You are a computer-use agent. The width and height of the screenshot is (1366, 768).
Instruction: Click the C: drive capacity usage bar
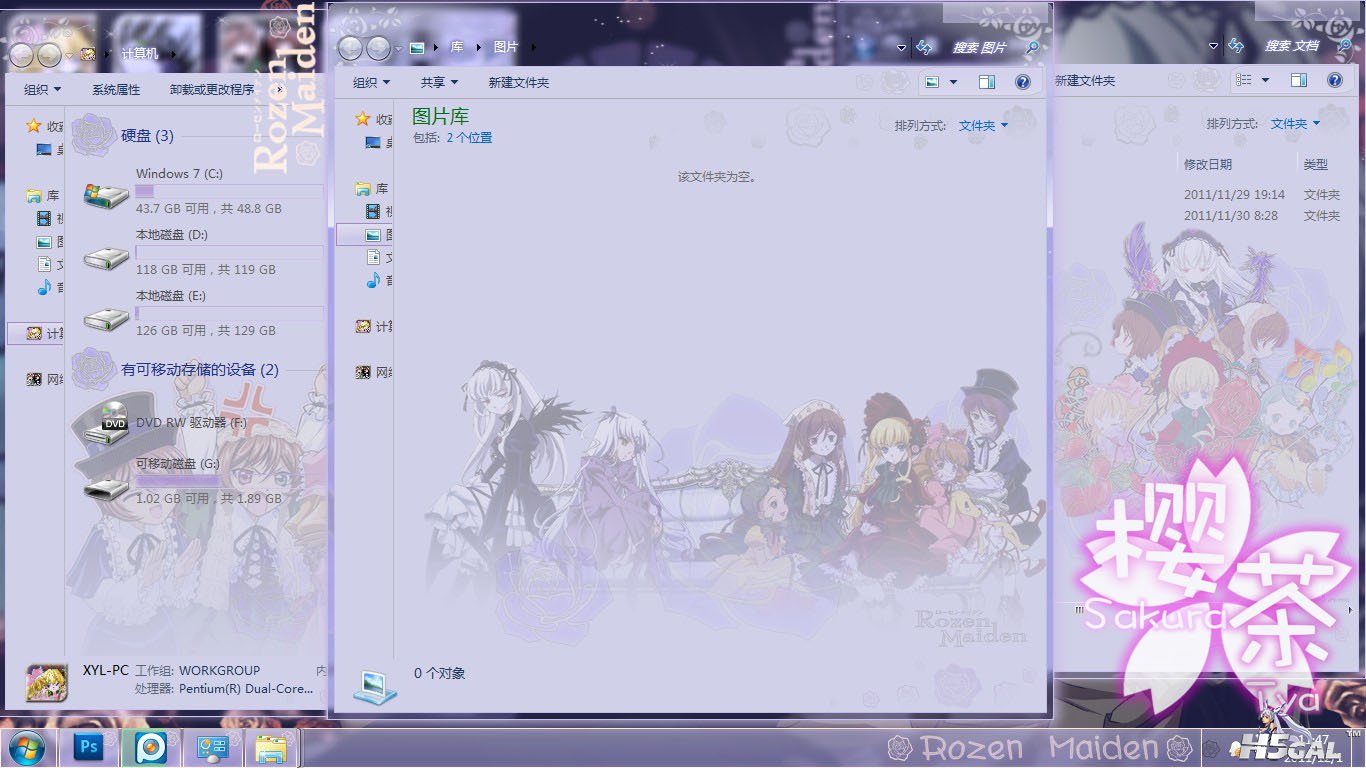(229, 191)
